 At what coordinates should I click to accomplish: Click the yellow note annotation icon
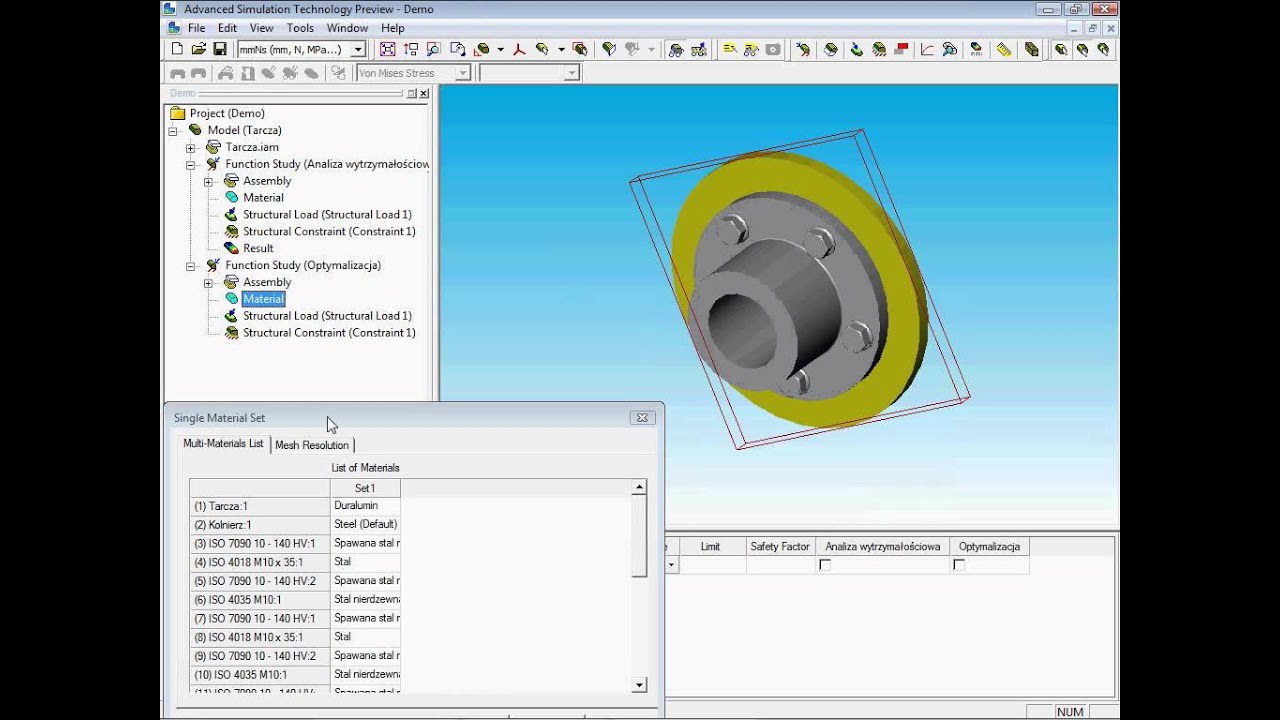coord(730,49)
